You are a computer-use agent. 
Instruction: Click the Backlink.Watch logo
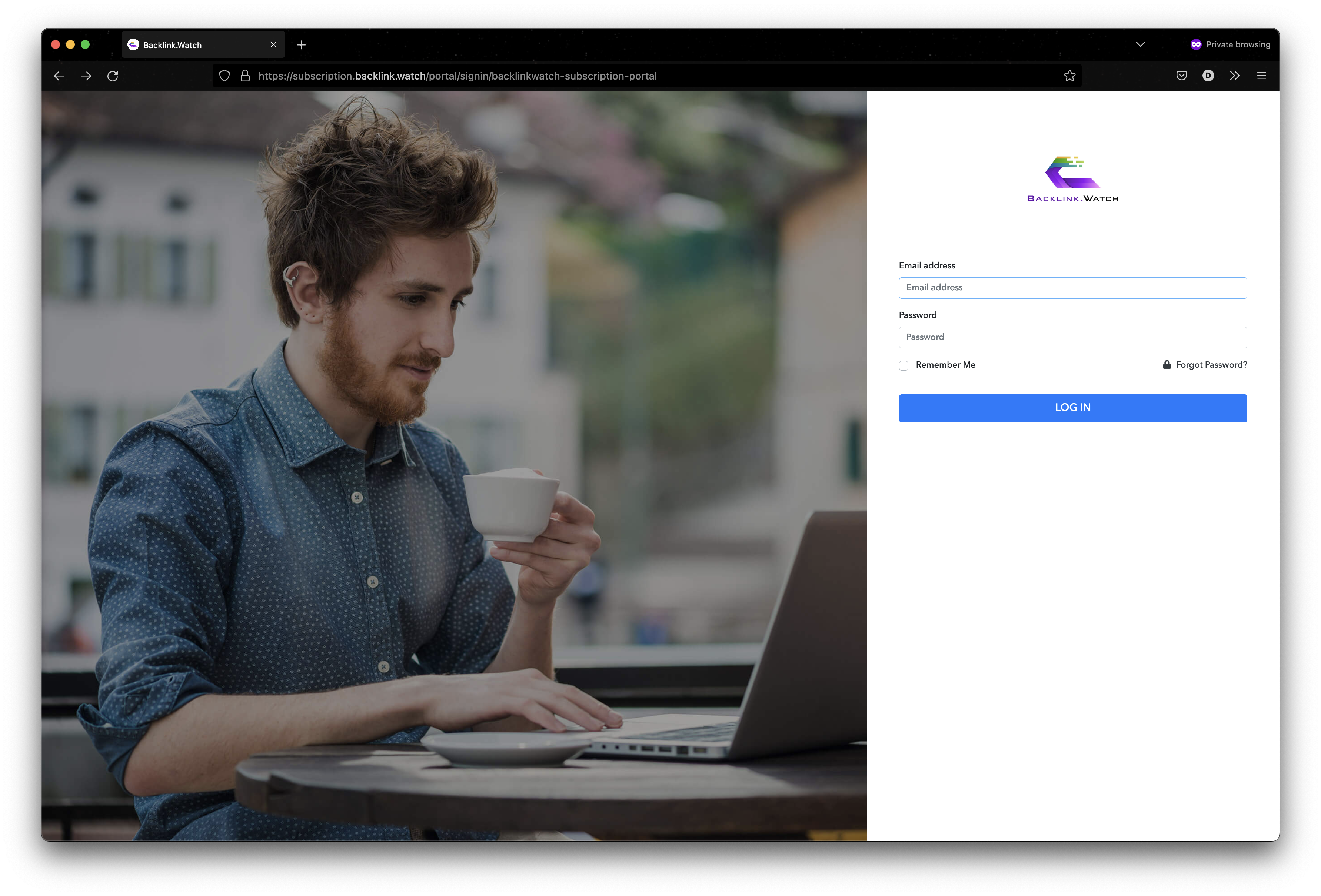[1072, 179]
